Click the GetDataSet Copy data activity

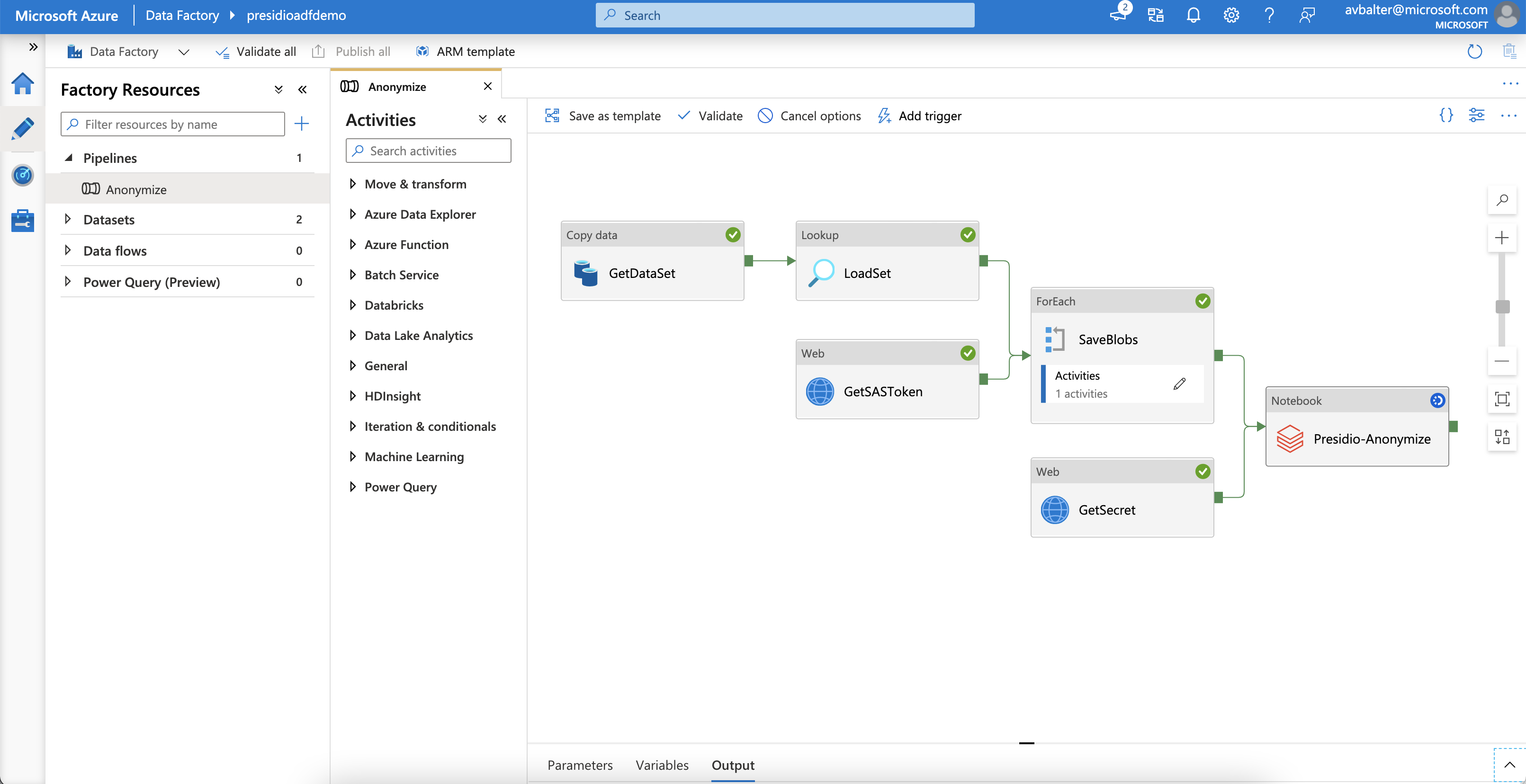(652, 261)
